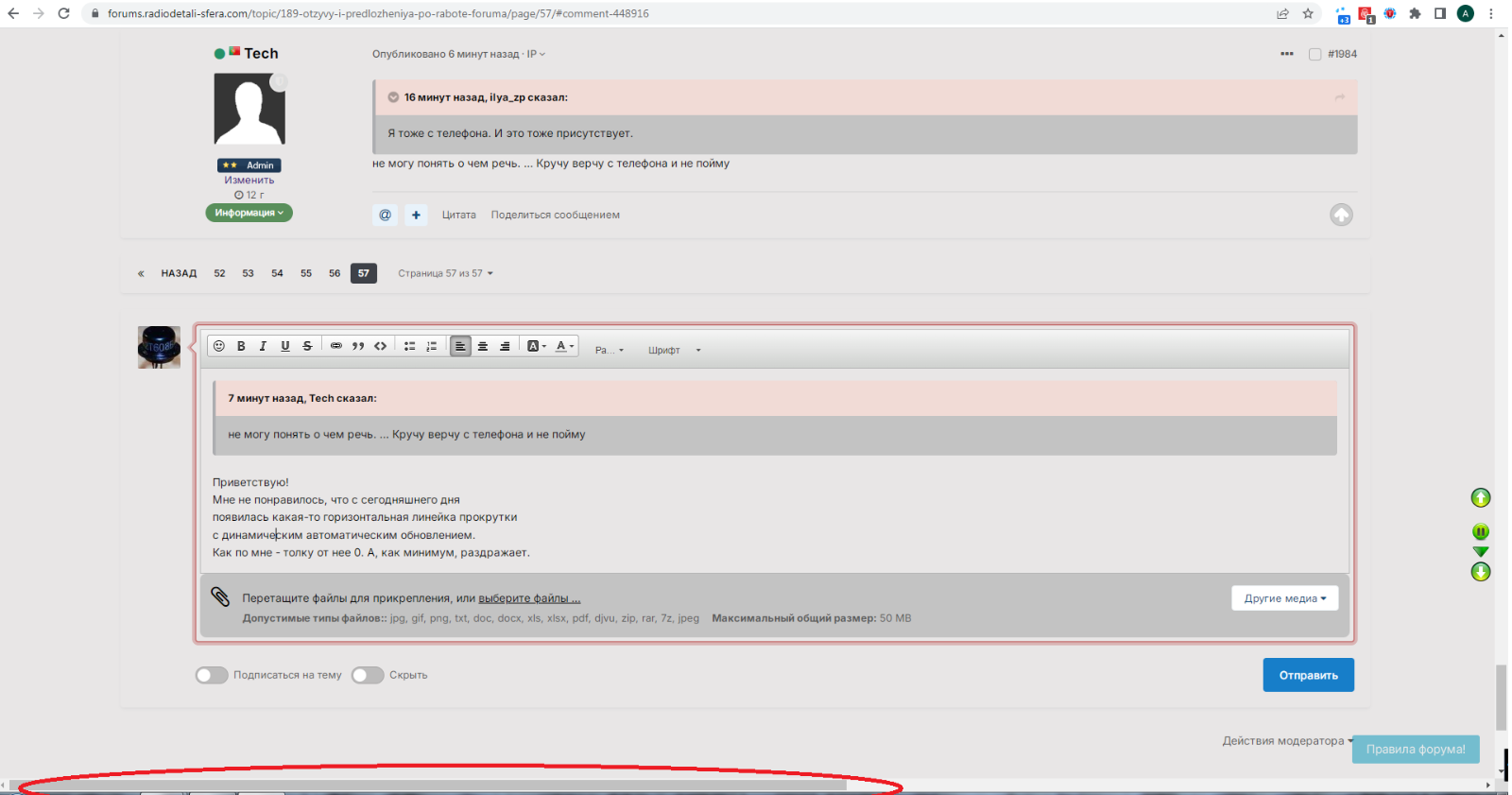Image resolution: width=1512 pixels, height=795 pixels.
Task: Insert a hyperlink using the link icon
Action: (x=335, y=346)
